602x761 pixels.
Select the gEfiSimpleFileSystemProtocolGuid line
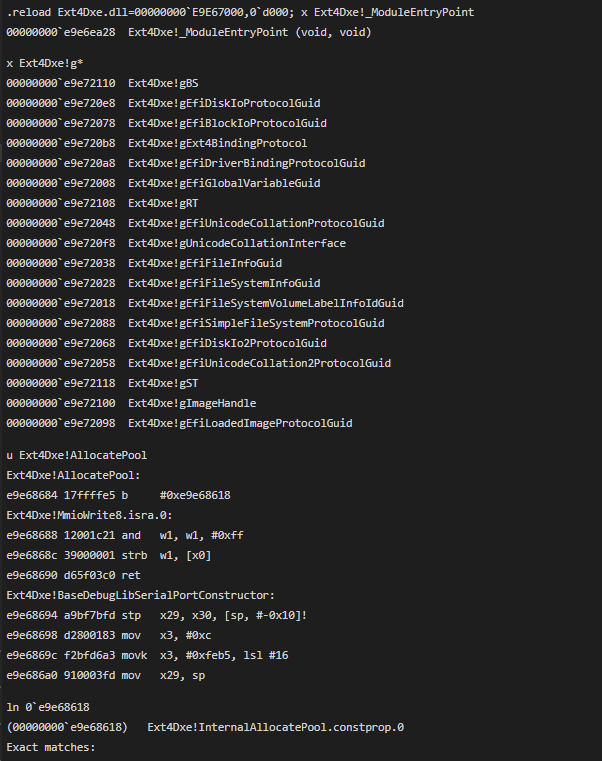(195, 323)
